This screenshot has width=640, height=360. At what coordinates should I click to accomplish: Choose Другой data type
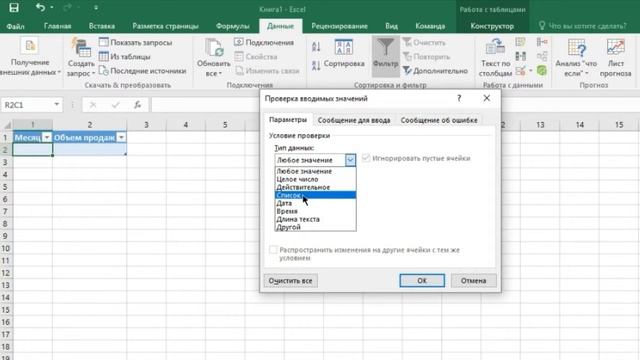point(315,227)
